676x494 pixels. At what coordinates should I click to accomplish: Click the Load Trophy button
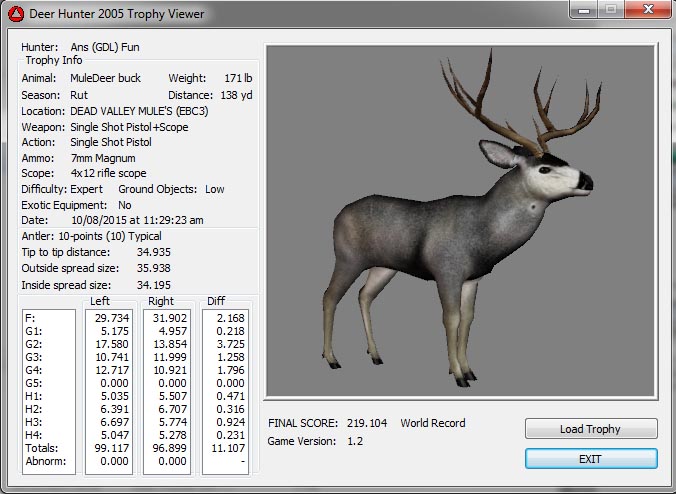[590, 429]
